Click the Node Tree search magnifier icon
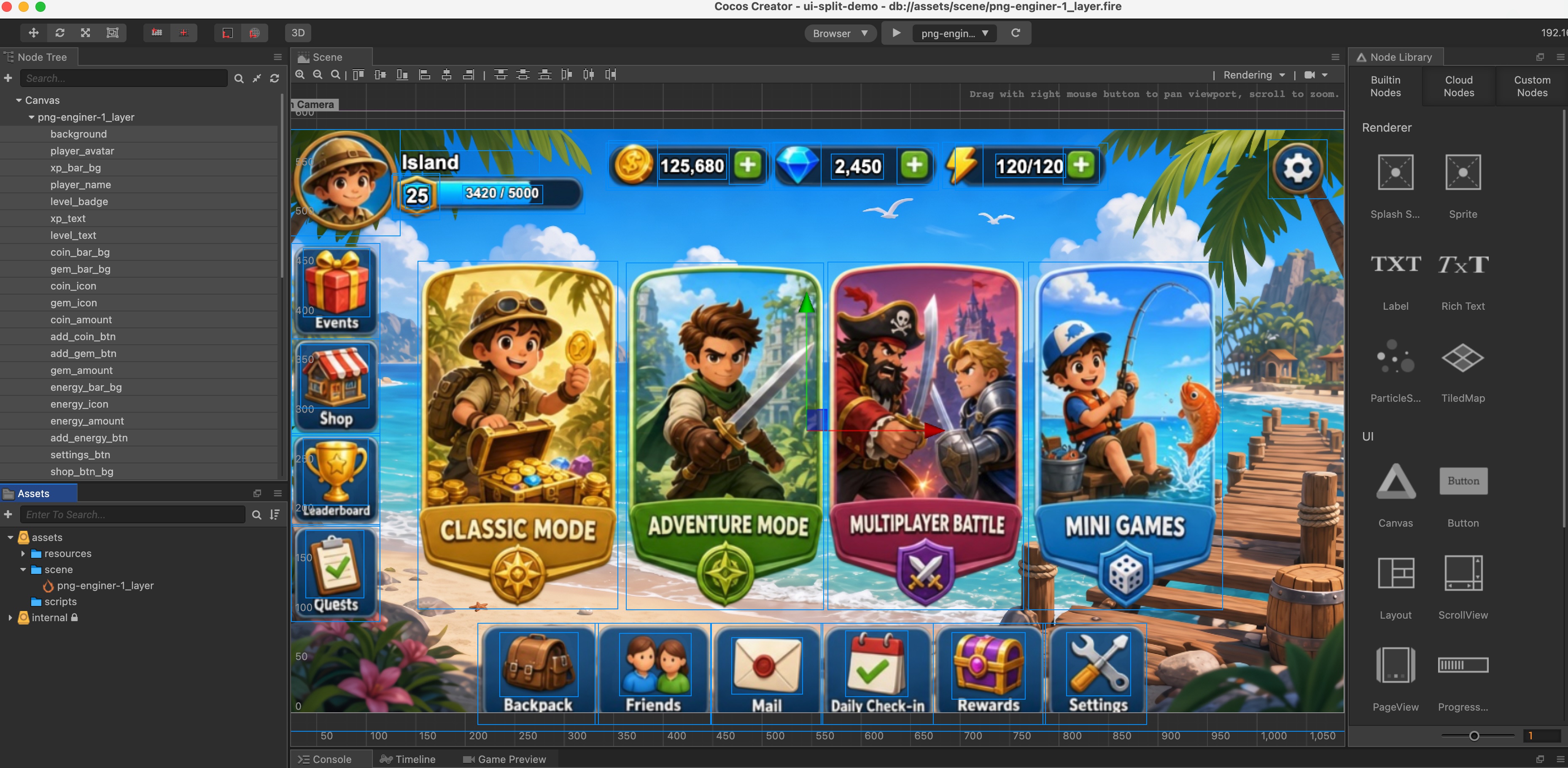Image resolution: width=1568 pixels, height=768 pixels. [x=239, y=78]
